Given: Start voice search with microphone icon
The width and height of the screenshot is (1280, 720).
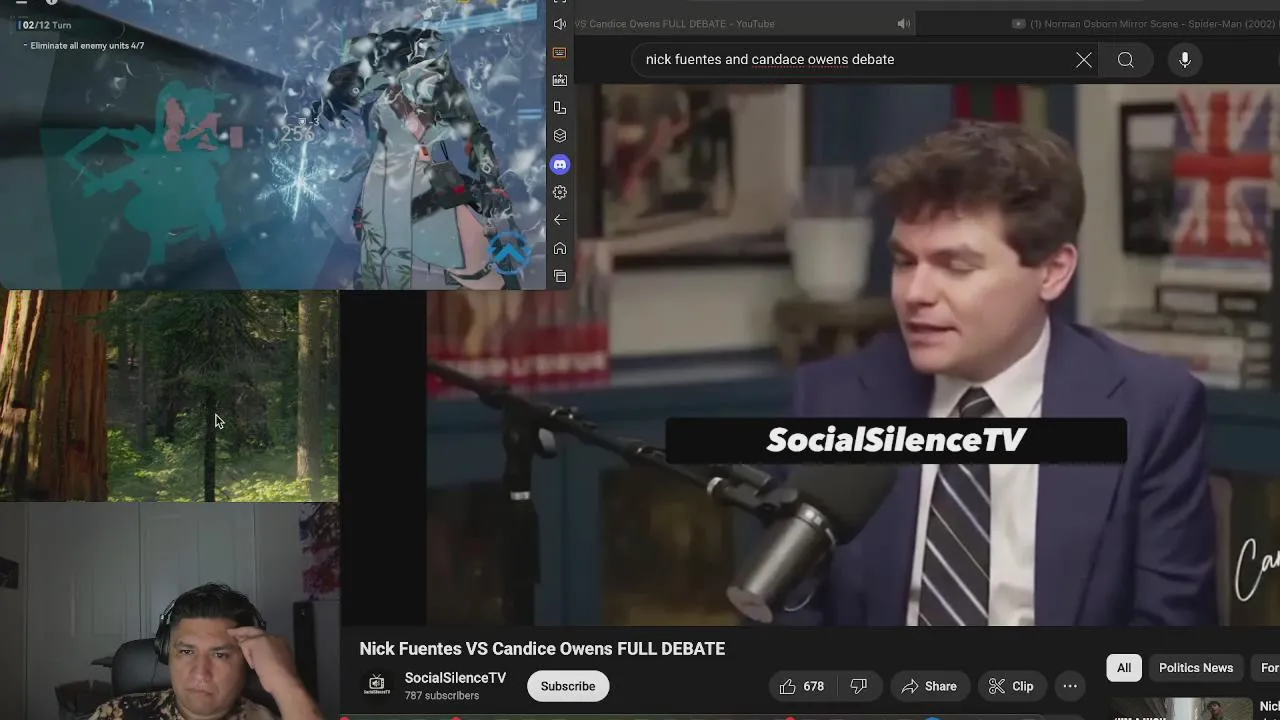Looking at the screenshot, I should click(x=1185, y=60).
